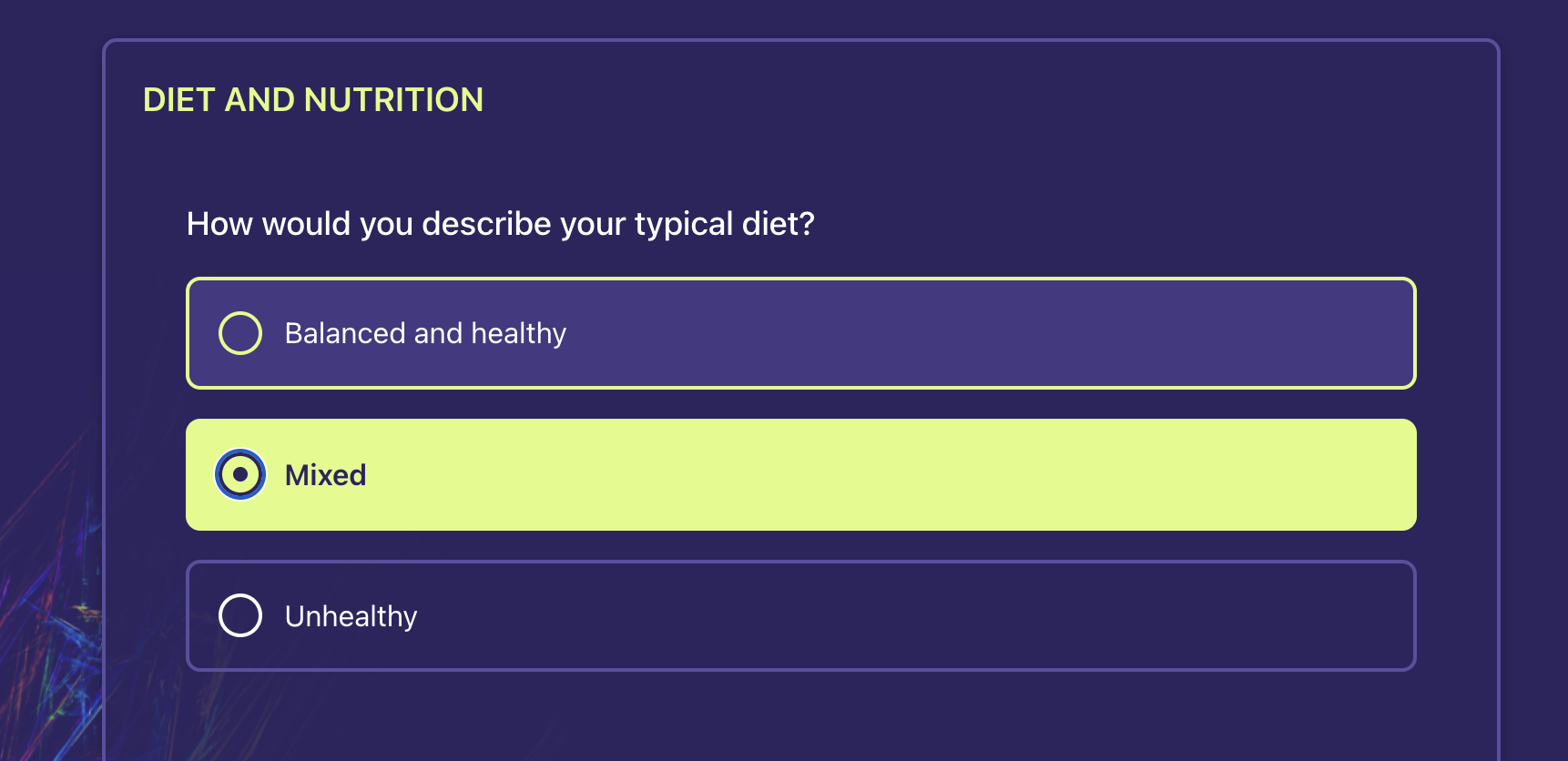
Task: Choose the Unhealthy radio button
Action: [240, 615]
